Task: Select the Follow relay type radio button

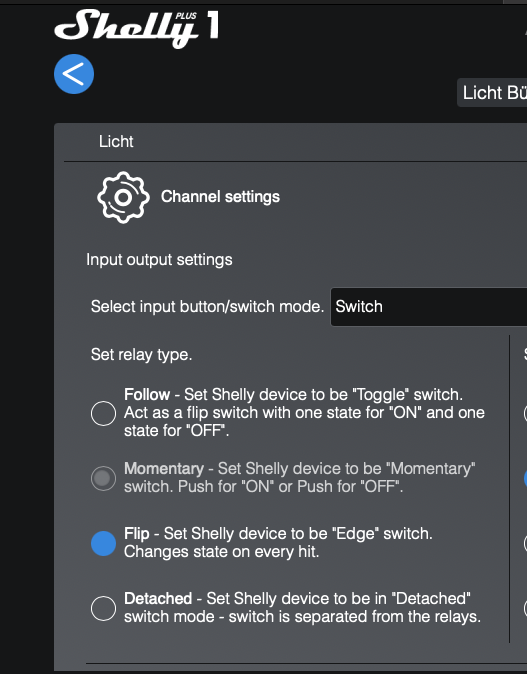Action: pos(103,413)
